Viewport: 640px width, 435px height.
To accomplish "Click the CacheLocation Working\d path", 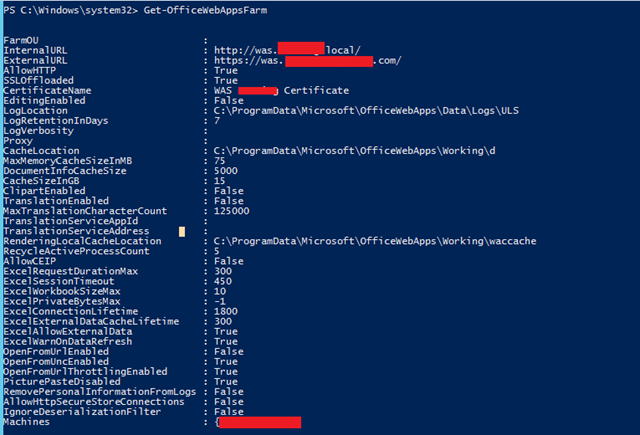I will (354, 151).
